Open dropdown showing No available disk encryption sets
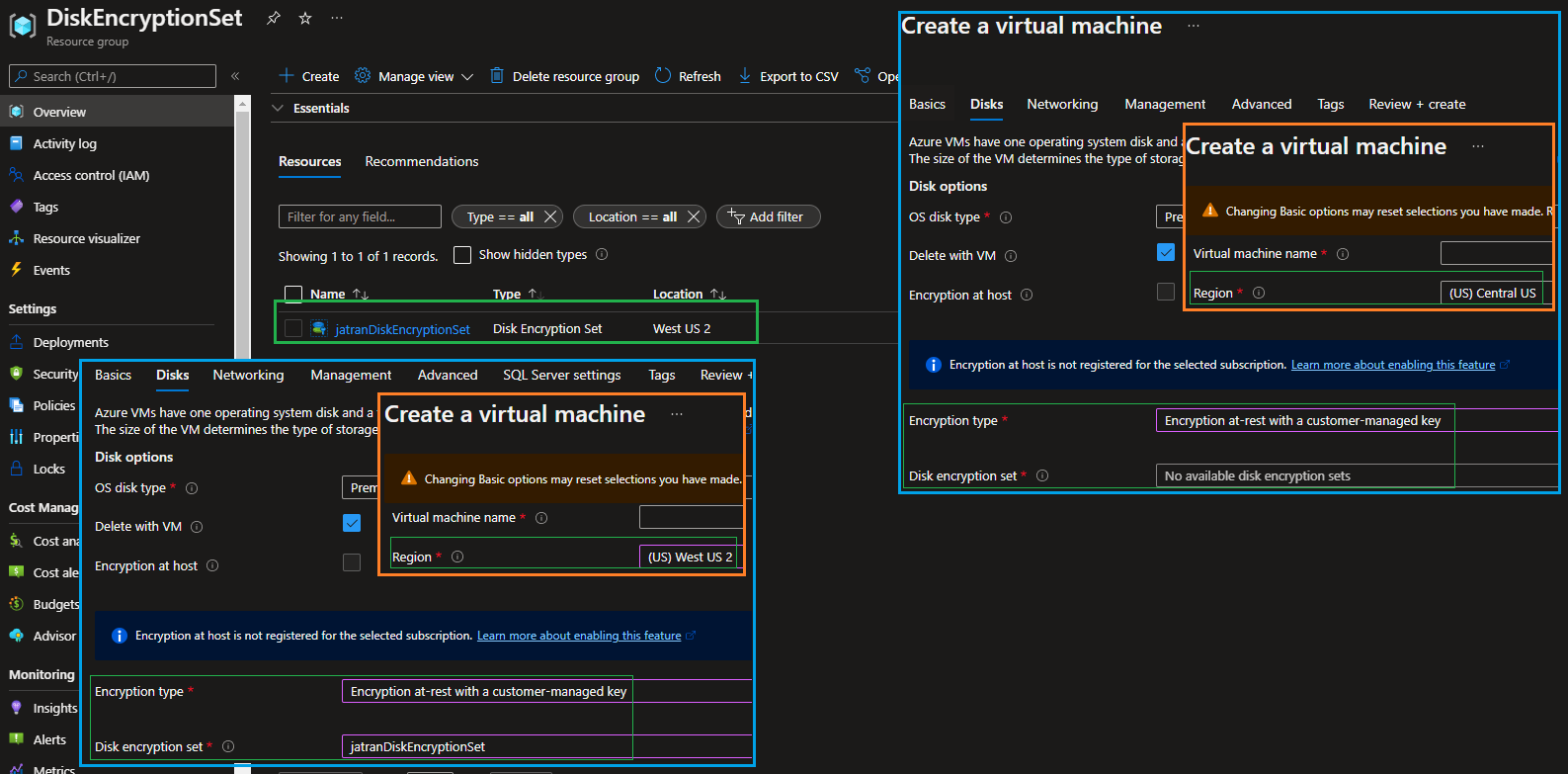This screenshot has height=774, width=1568. [1357, 475]
